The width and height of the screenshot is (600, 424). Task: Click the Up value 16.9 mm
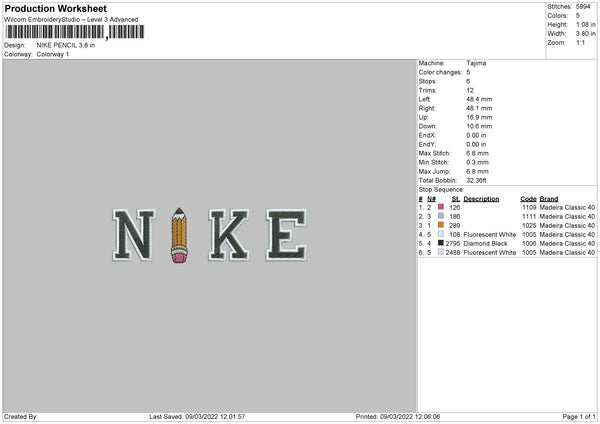[479, 117]
